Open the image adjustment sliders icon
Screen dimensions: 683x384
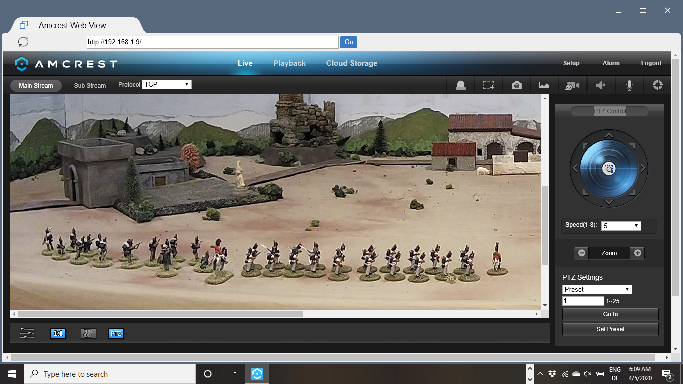27,333
